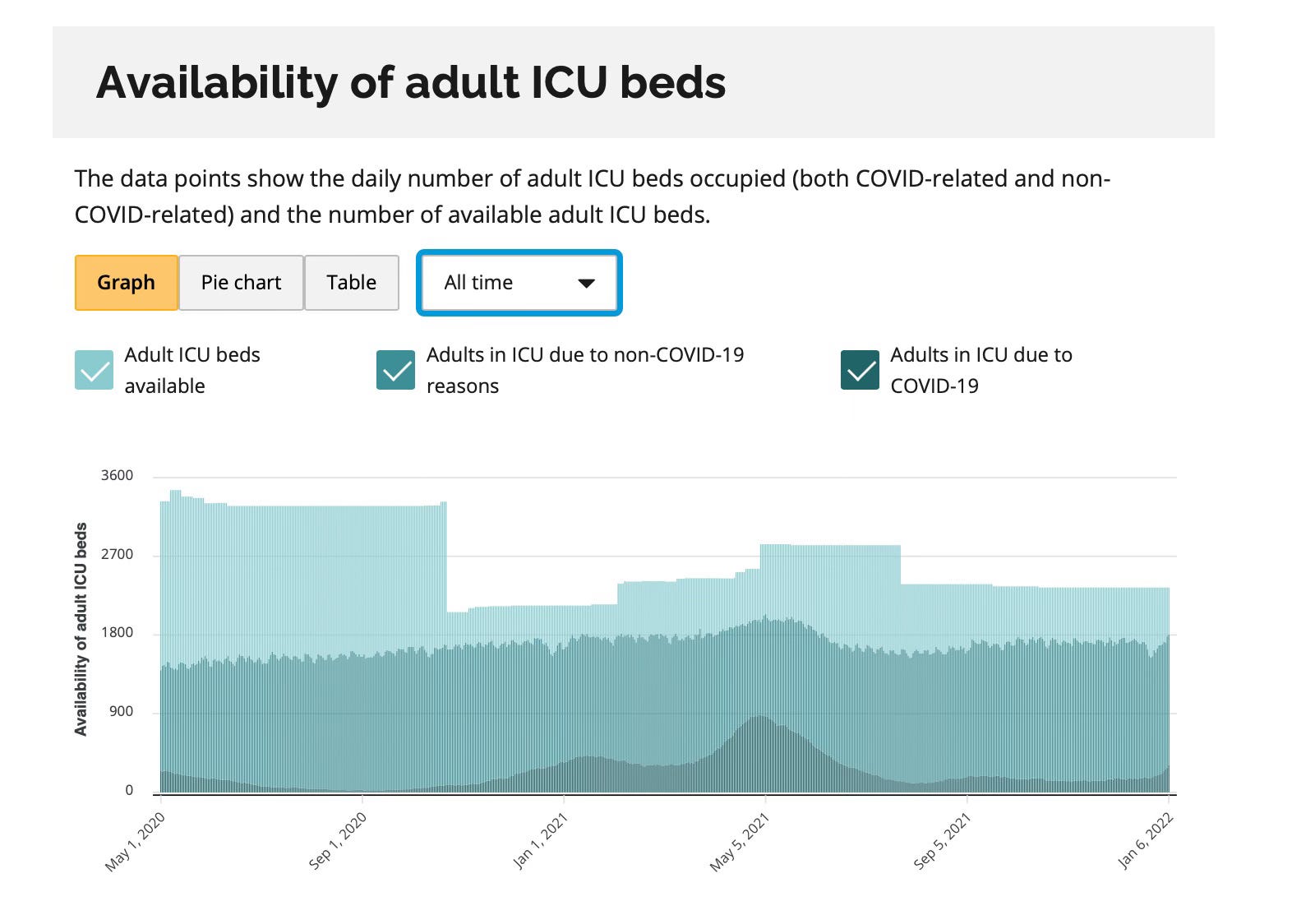Image resolution: width=1292 pixels, height=924 pixels.
Task: Click the 3600 y-axis value
Action: [x=117, y=476]
